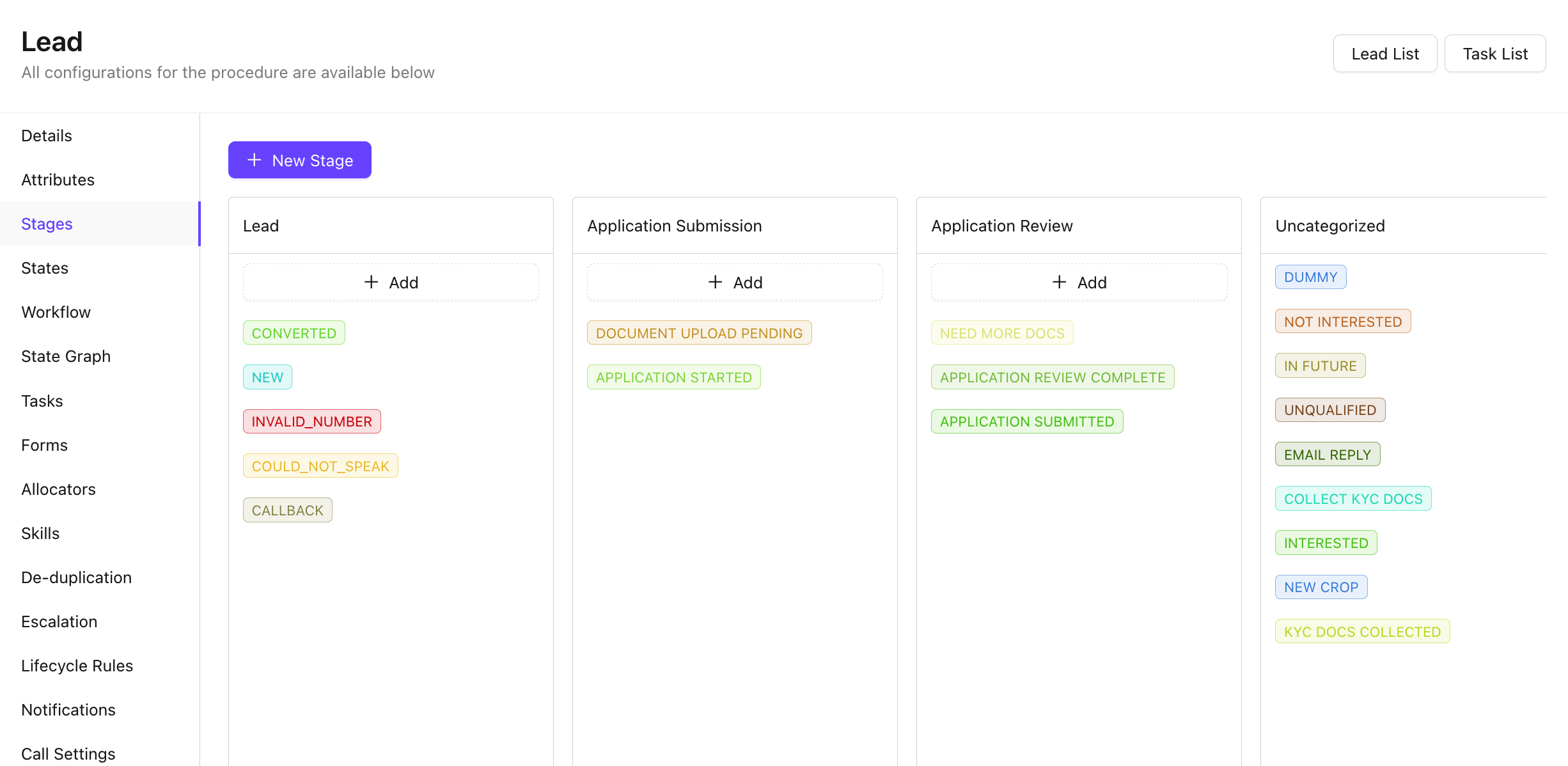This screenshot has width=1568, height=766.
Task: Click the NOT INTERESTED tag
Action: 1342,322
